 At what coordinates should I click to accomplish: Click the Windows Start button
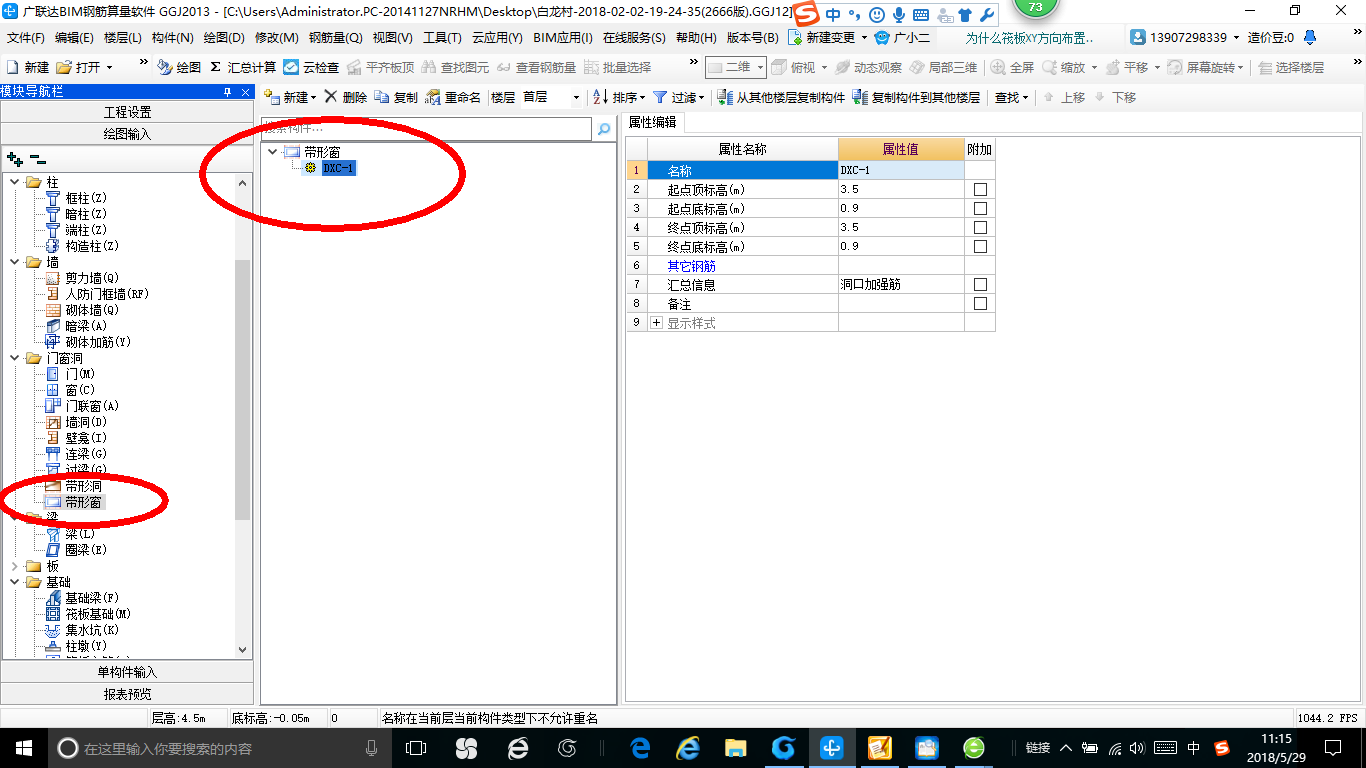tap(23, 747)
